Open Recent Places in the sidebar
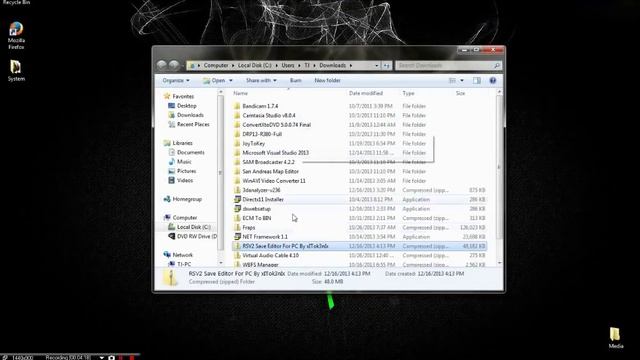640x360 pixels. [189, 124]
